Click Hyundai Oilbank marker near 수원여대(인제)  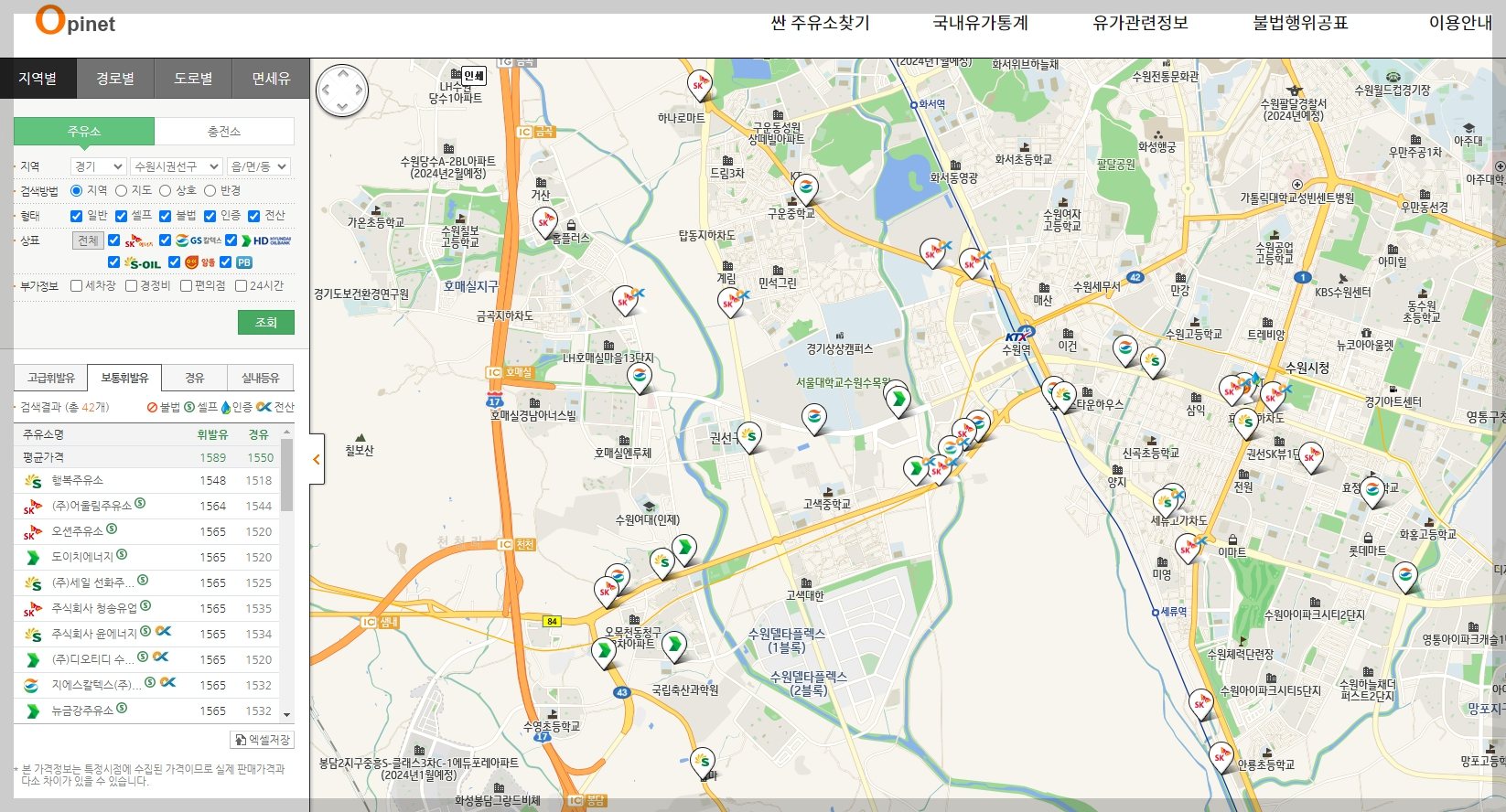(x=683, y=549)
